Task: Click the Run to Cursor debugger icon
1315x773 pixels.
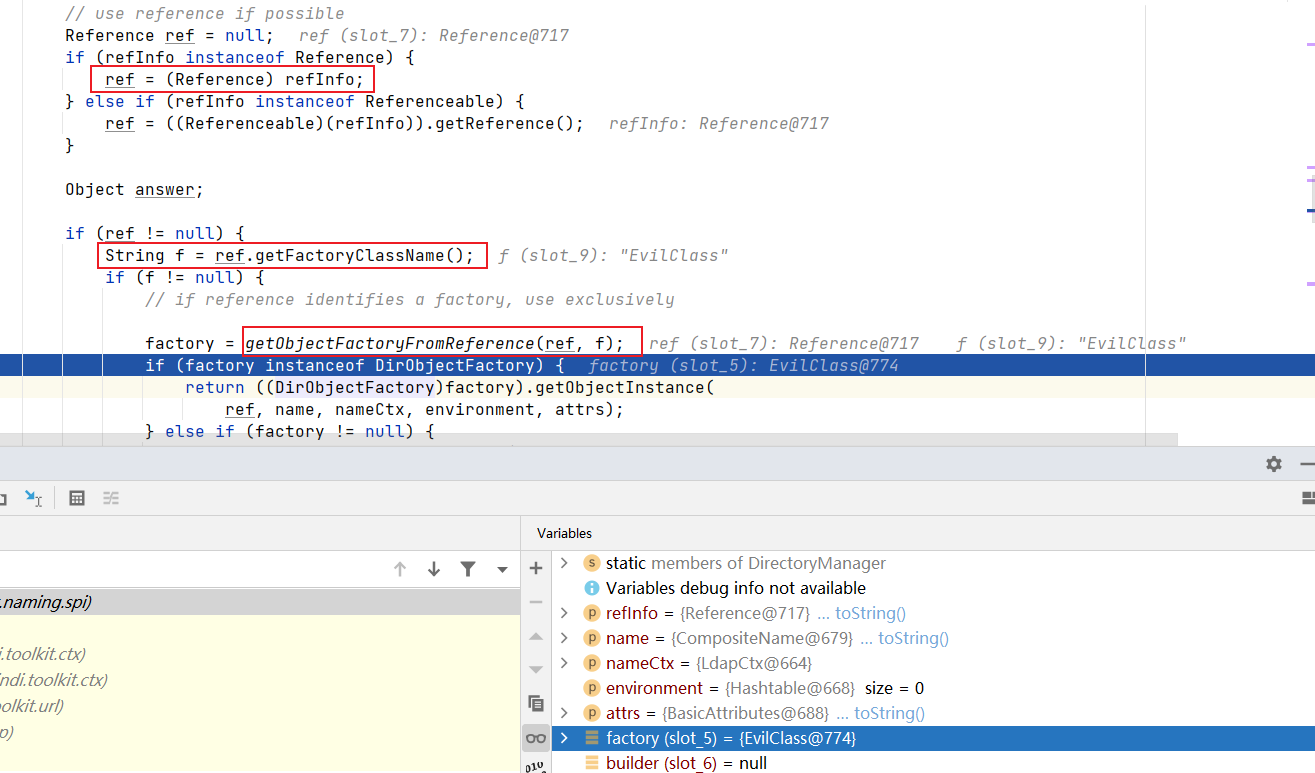Action: point(33,497)
